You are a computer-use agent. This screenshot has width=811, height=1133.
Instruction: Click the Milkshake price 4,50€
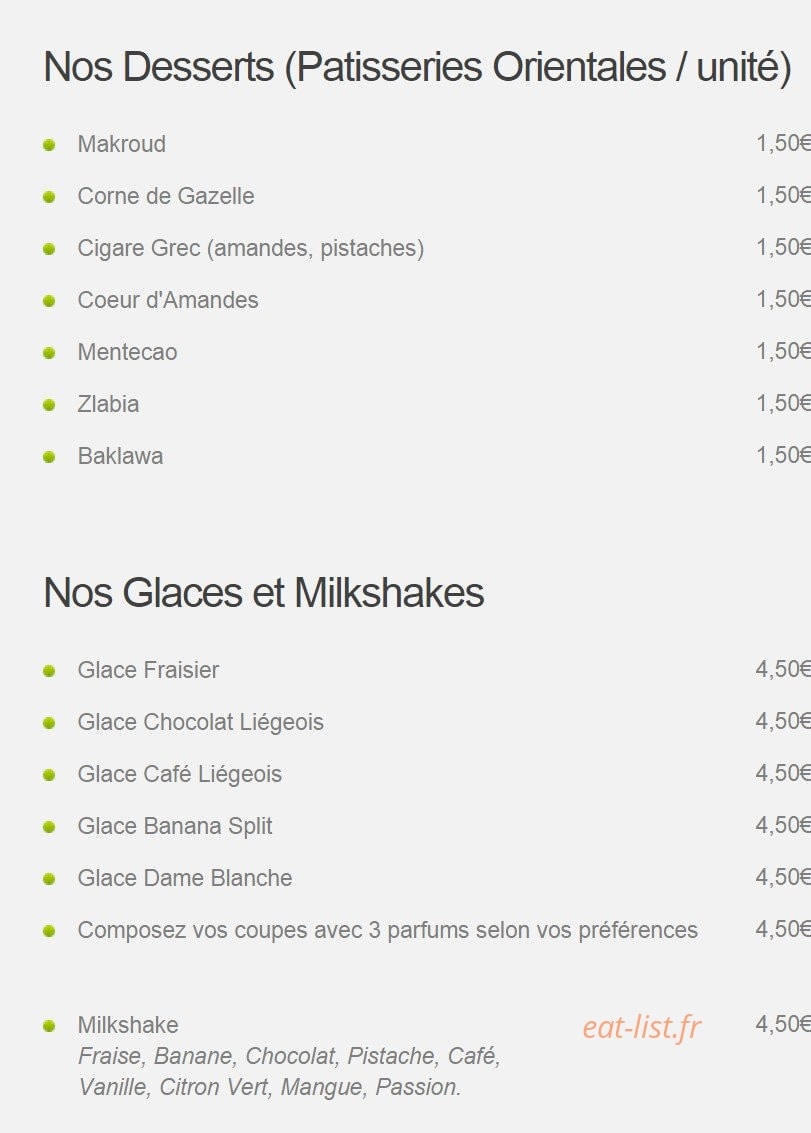(x=783, y=1024)
